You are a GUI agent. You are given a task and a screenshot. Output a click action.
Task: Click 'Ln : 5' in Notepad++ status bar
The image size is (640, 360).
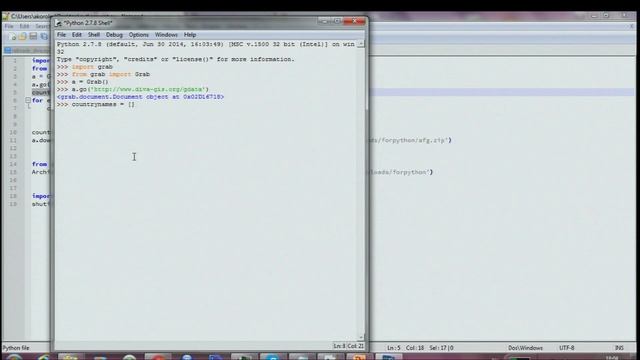coord(394,348)
